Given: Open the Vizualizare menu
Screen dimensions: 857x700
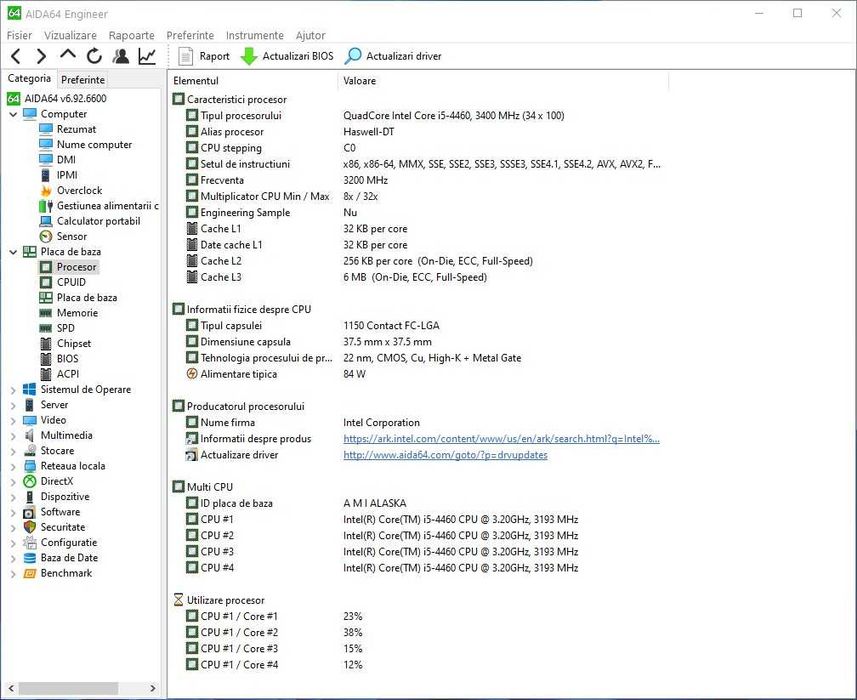Looking at the screenshot, I should [x=71, y=36].
